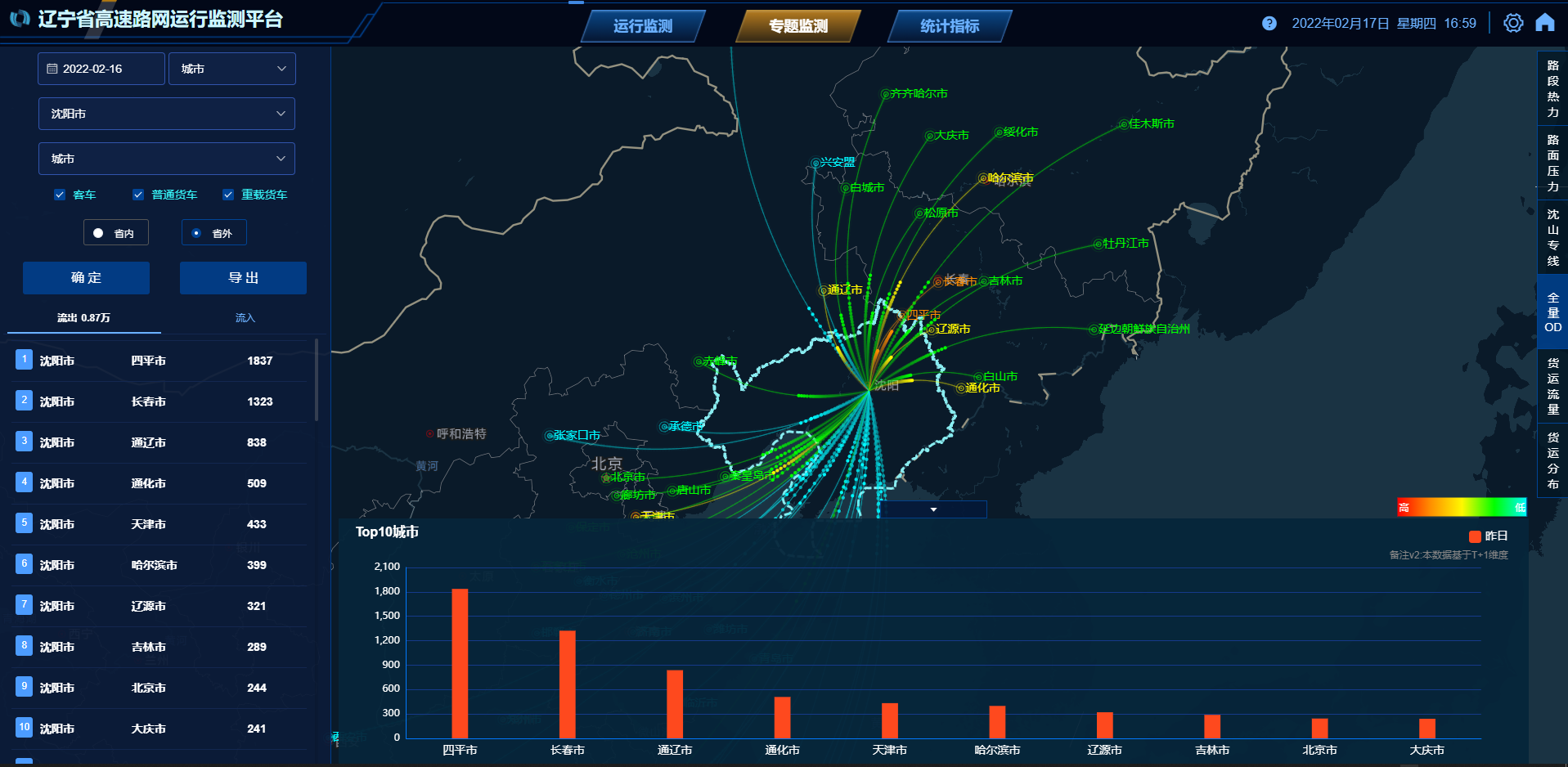Image resolution: width=1568 pixels, height=767 pixels.
Task: Collapse the chart panel with down arrow
Action: 933,509
